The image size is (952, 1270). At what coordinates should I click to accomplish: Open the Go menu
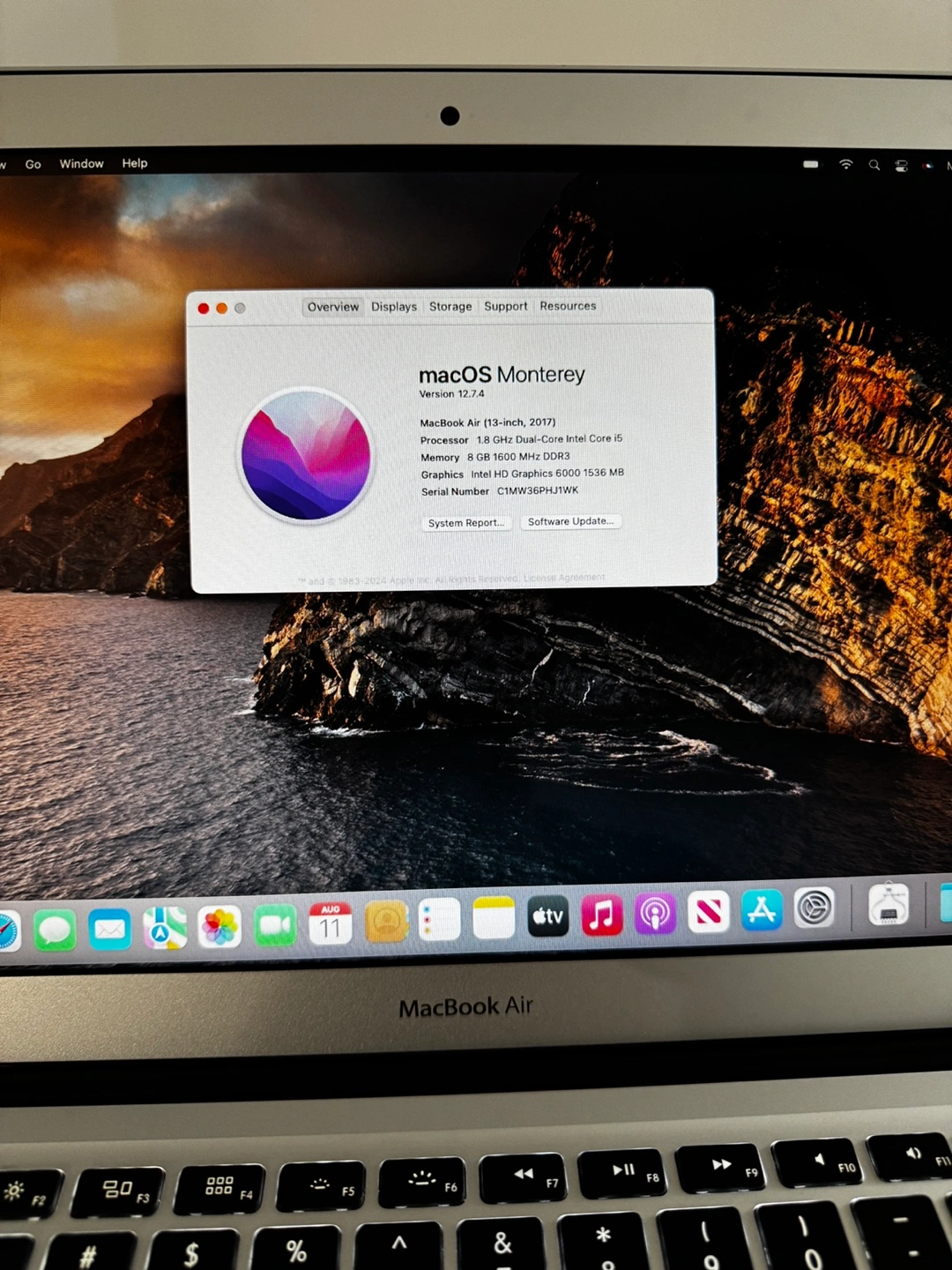(33, 164)
